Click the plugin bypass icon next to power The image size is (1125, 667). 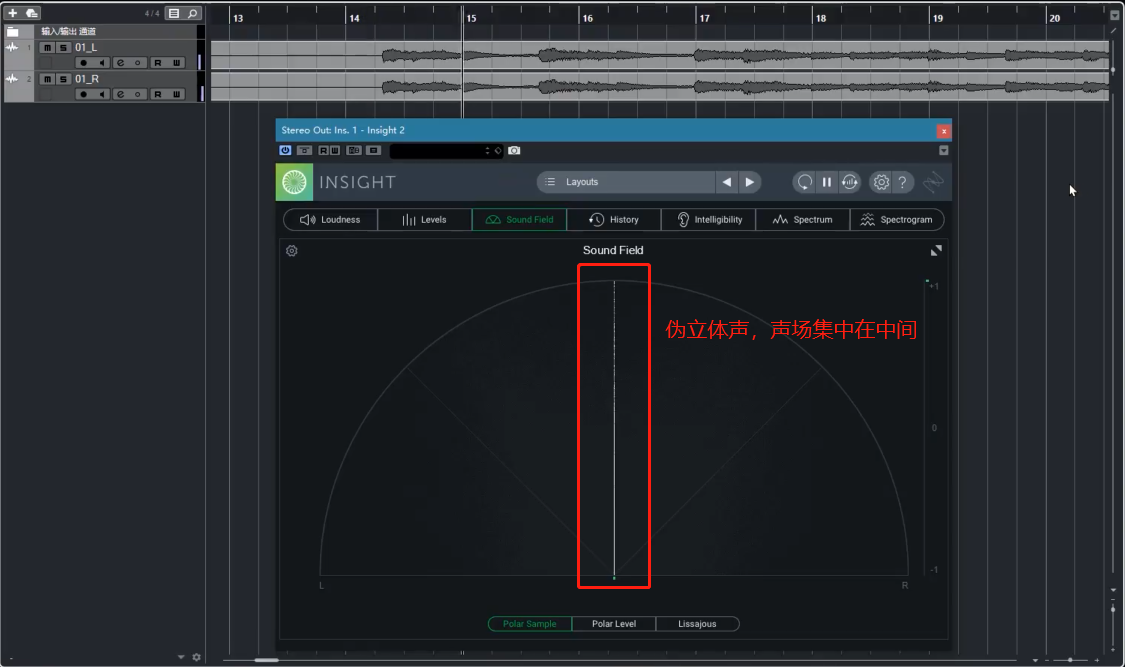[x=305, y=151]
